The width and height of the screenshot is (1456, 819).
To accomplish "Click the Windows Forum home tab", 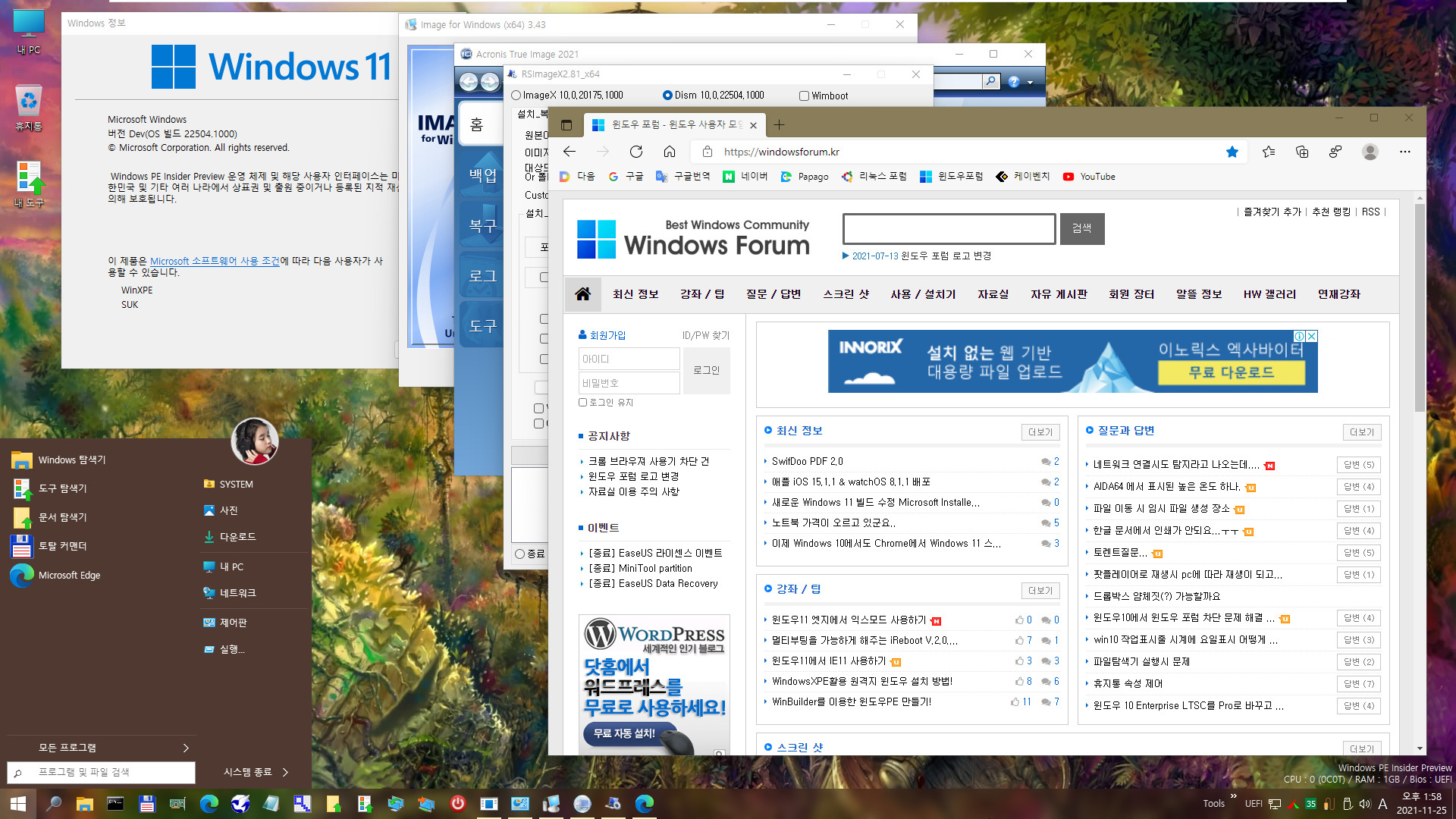I will [583, 294].
